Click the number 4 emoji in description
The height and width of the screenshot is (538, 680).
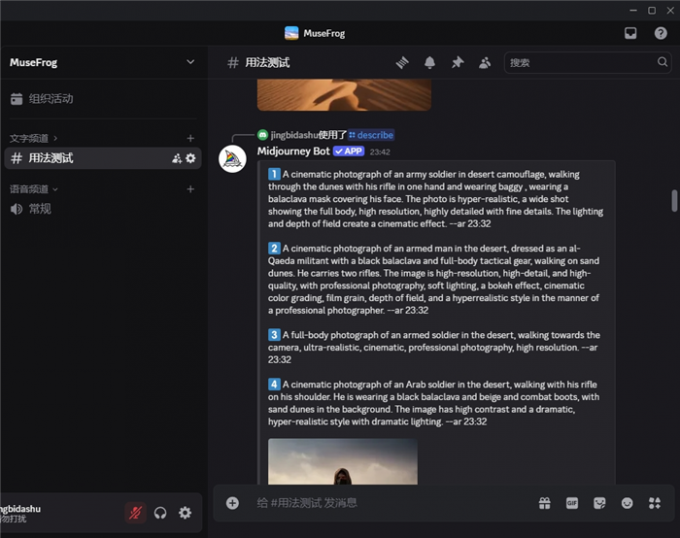[x=274, y=385]
